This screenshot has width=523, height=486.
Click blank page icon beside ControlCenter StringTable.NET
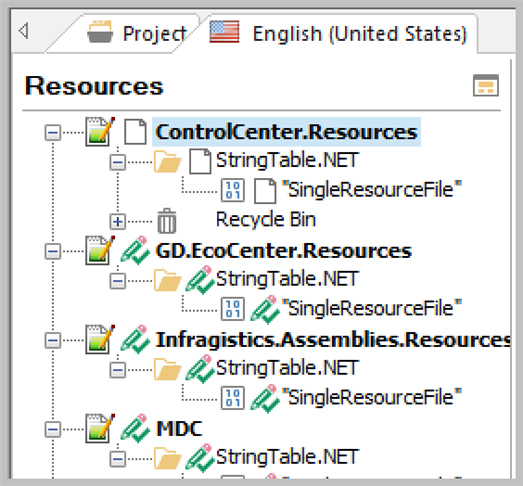200,162
